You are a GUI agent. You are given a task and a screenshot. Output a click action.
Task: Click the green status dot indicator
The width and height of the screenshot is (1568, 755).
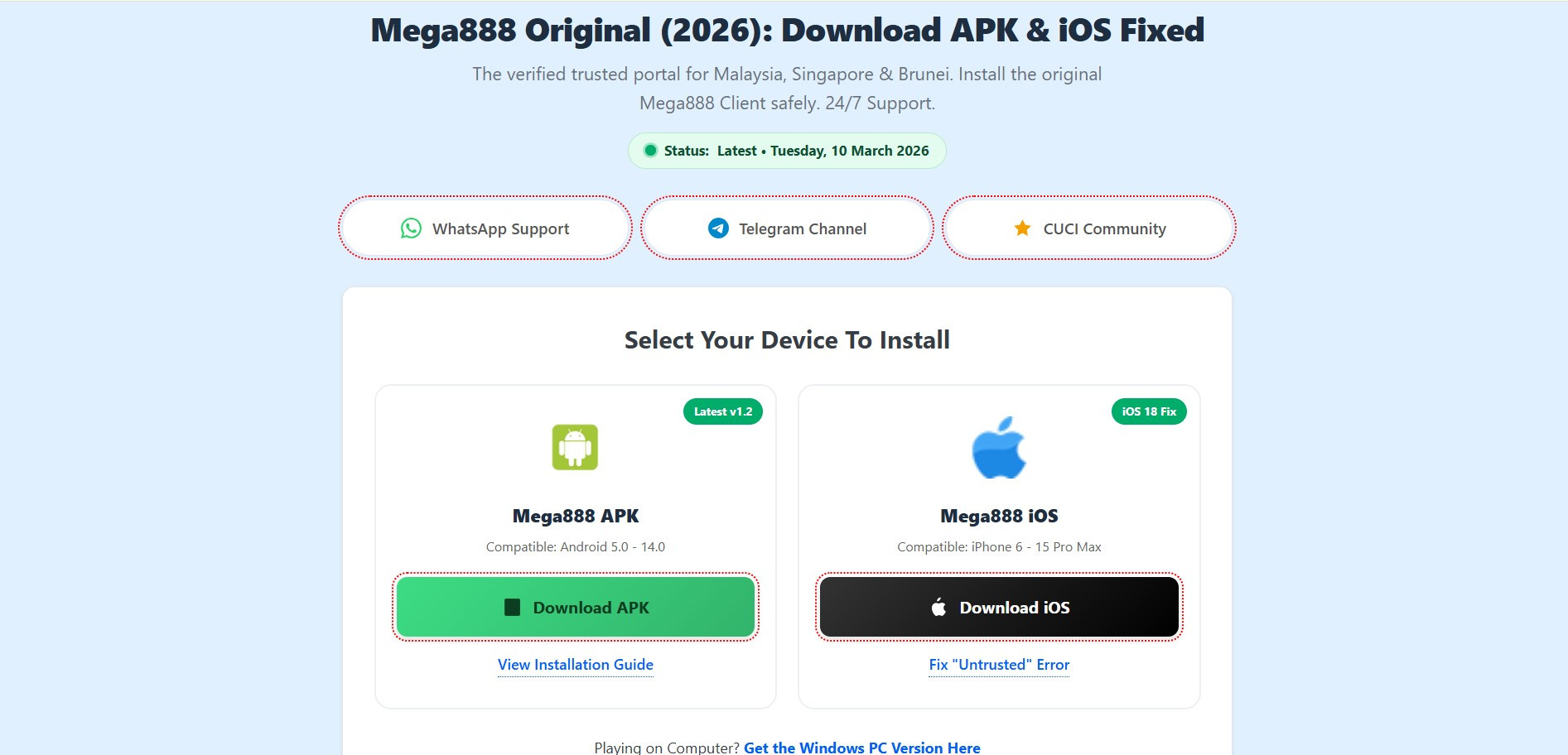coord(650,151)
